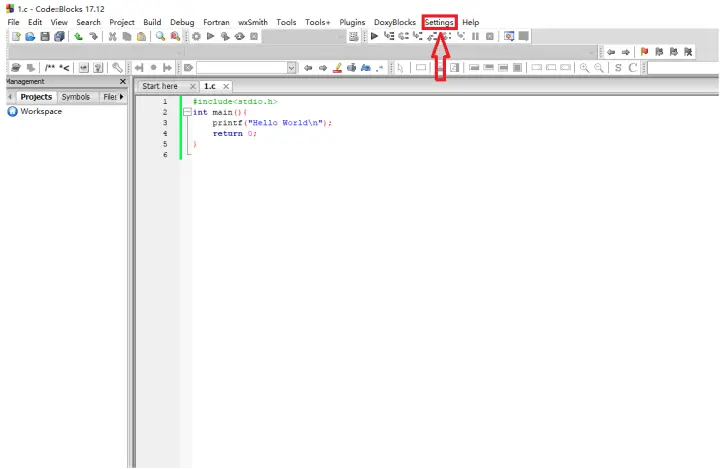Open the Fortran menu
Viewport: 720px width, 469px height.
[x=216, y=22]
